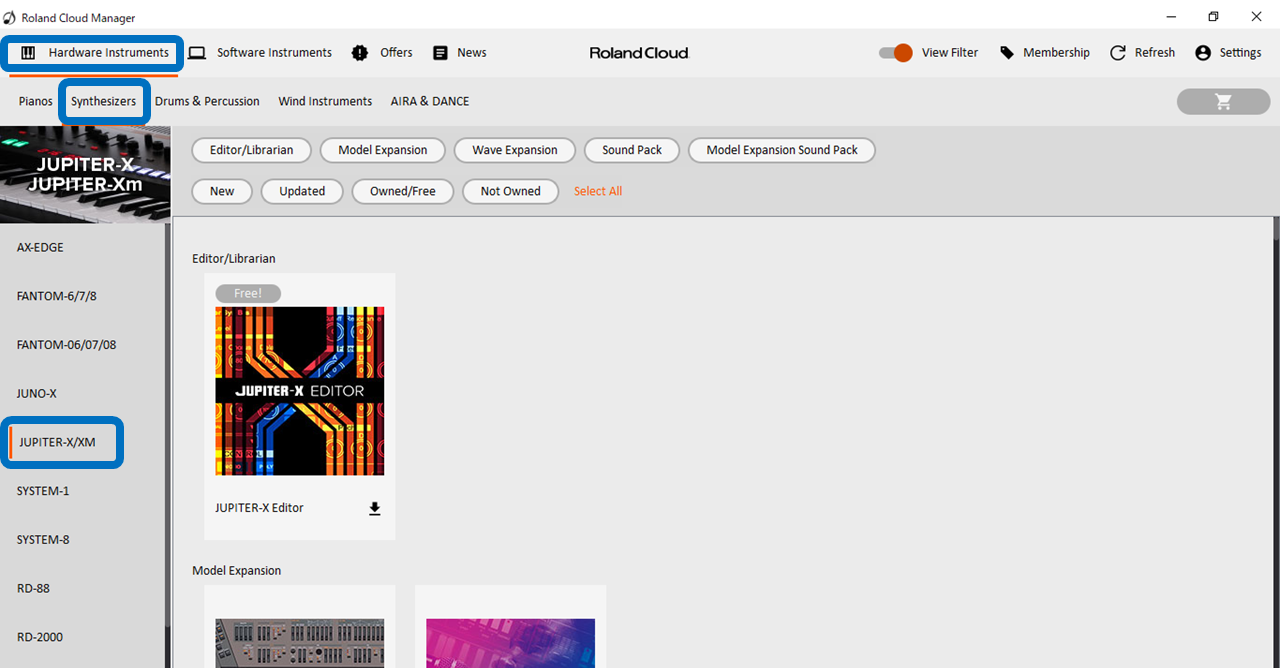Select the Pianos category
Image resolution: width=1280 pixels, height=668 pixels.
click(36, 102)
